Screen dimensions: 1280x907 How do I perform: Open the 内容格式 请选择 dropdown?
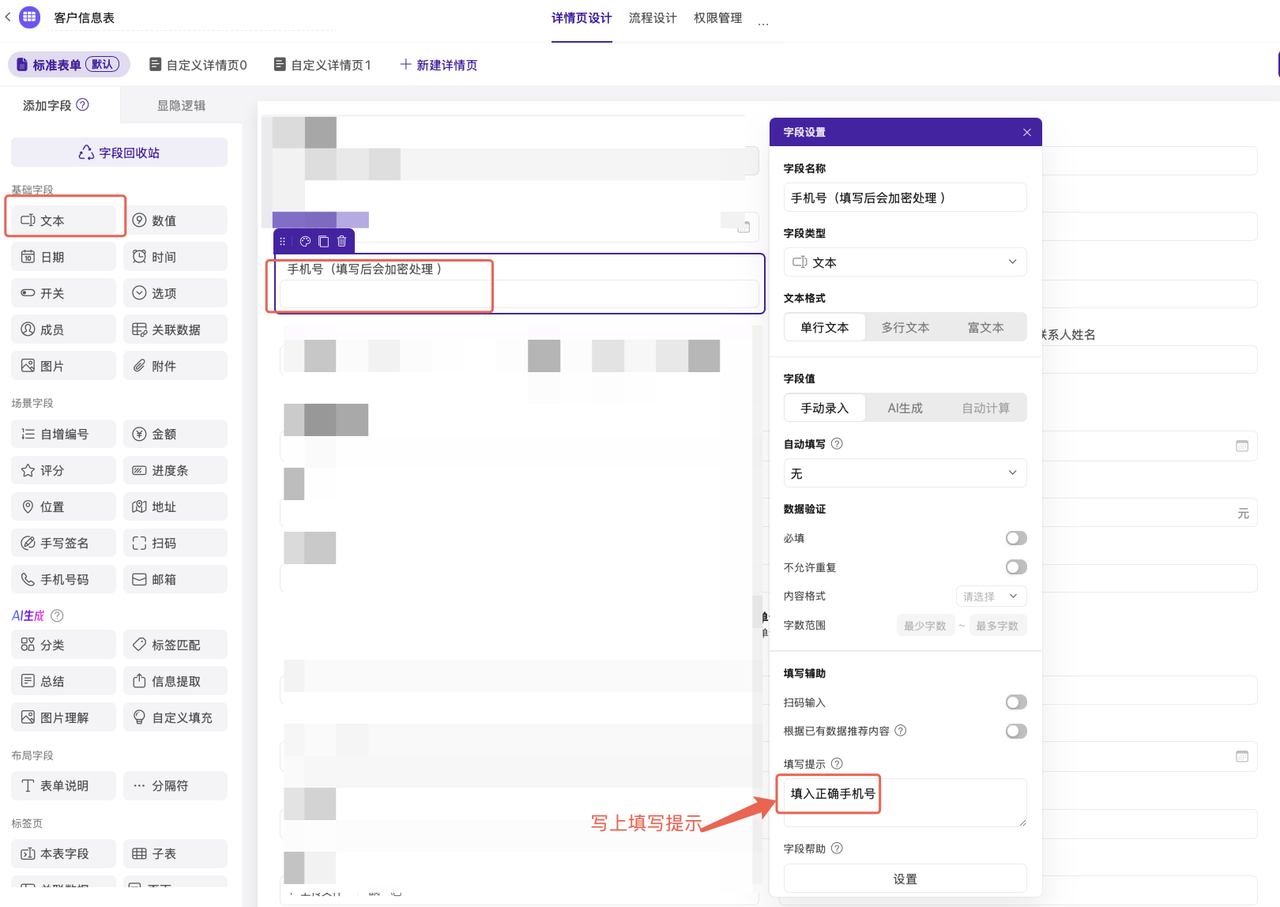coord(990,596)
